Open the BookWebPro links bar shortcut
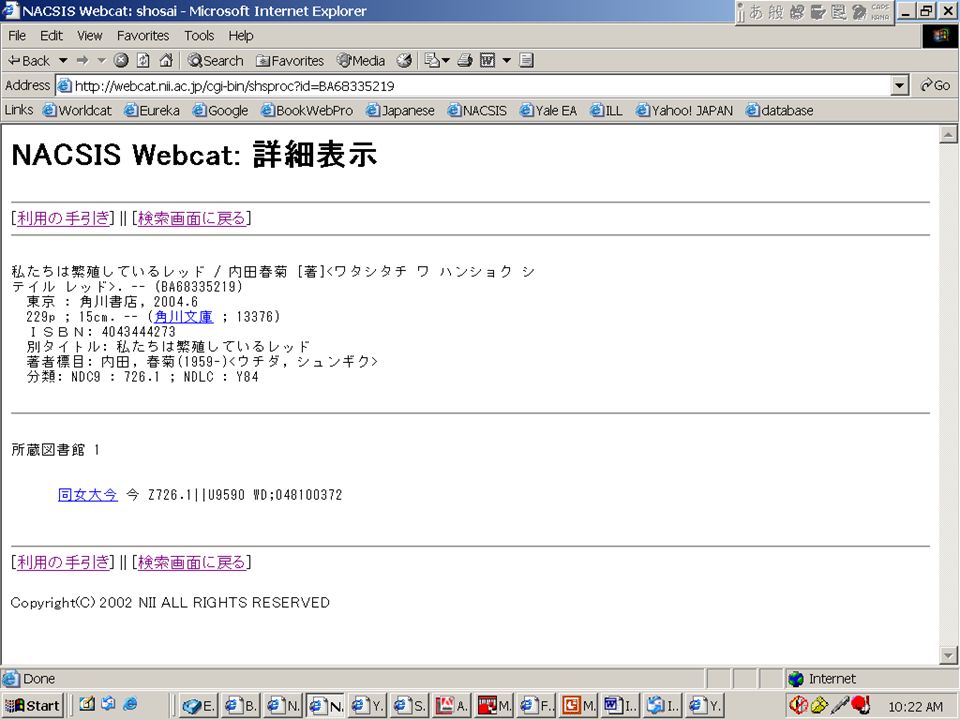This screenshot has height=720, width=960. click(307, 110)
